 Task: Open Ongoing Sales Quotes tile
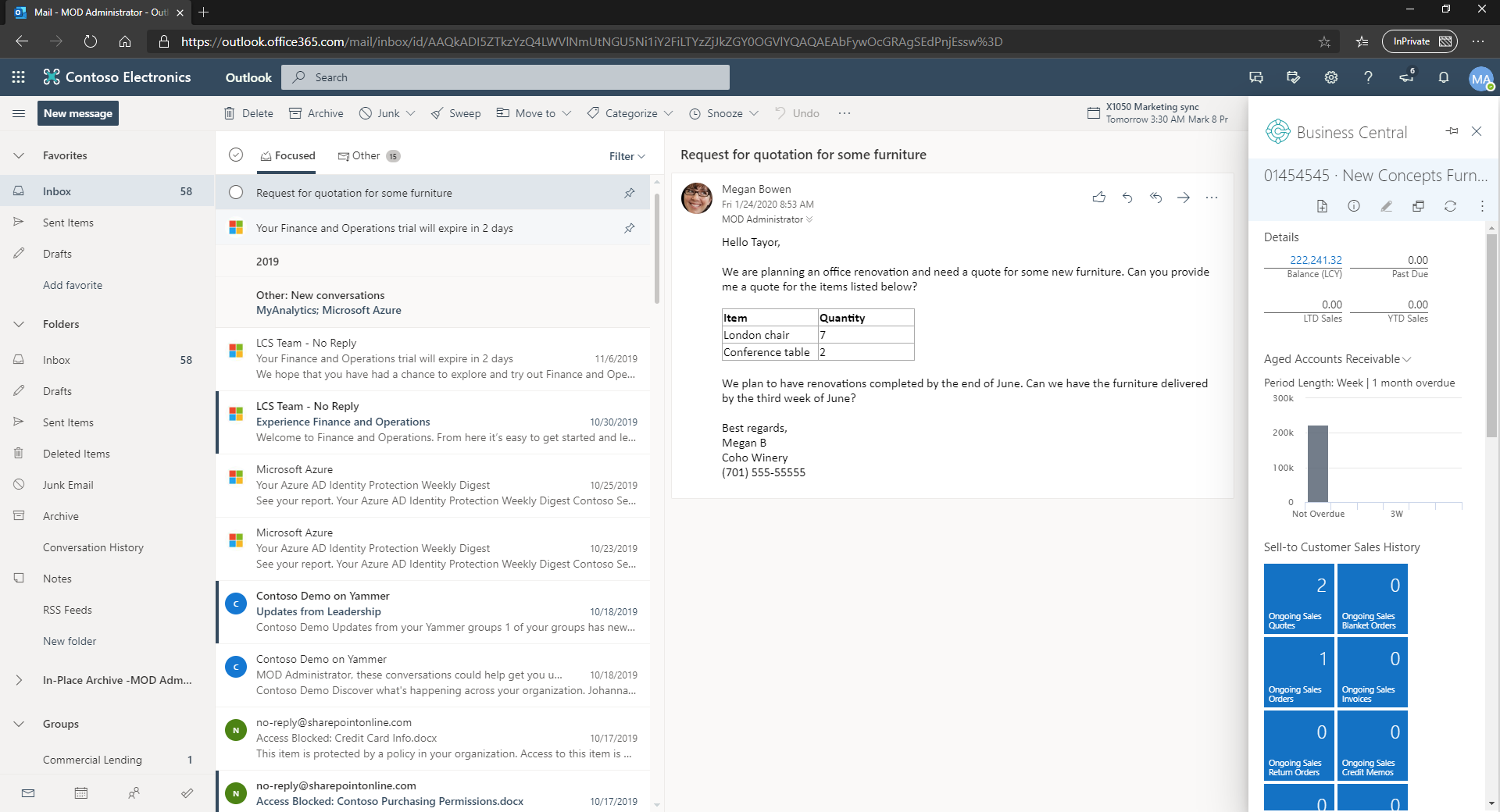pos(1299,599)
